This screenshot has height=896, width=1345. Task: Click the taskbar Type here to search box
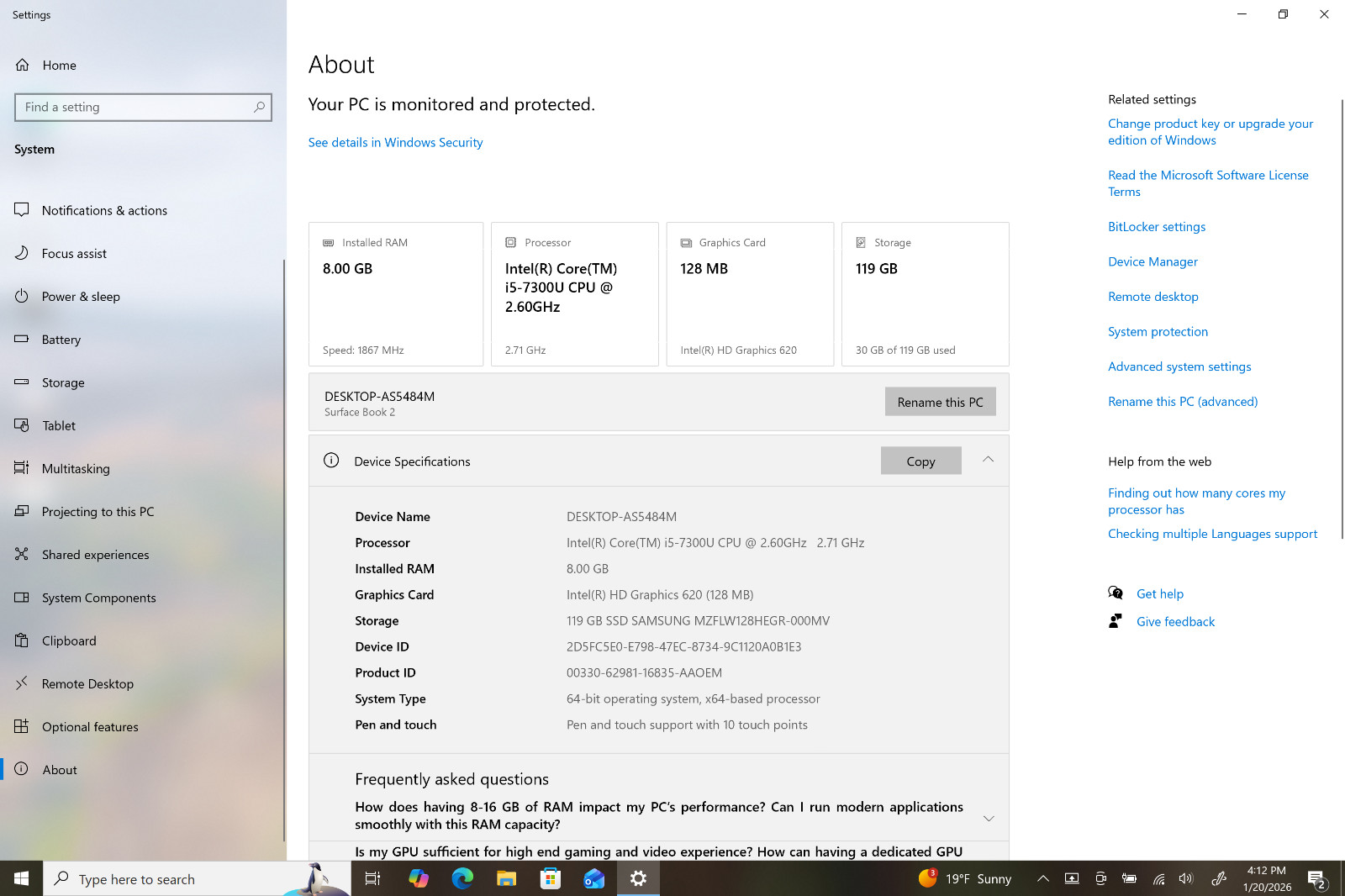point(197,878)
